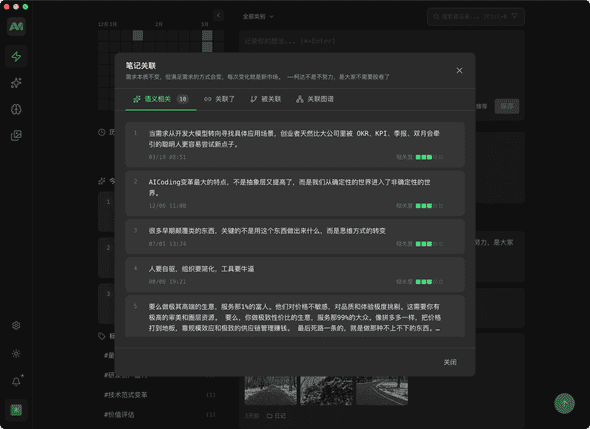Open the hexagon settings icon
The image size is (590, 429).
point(16,326)
